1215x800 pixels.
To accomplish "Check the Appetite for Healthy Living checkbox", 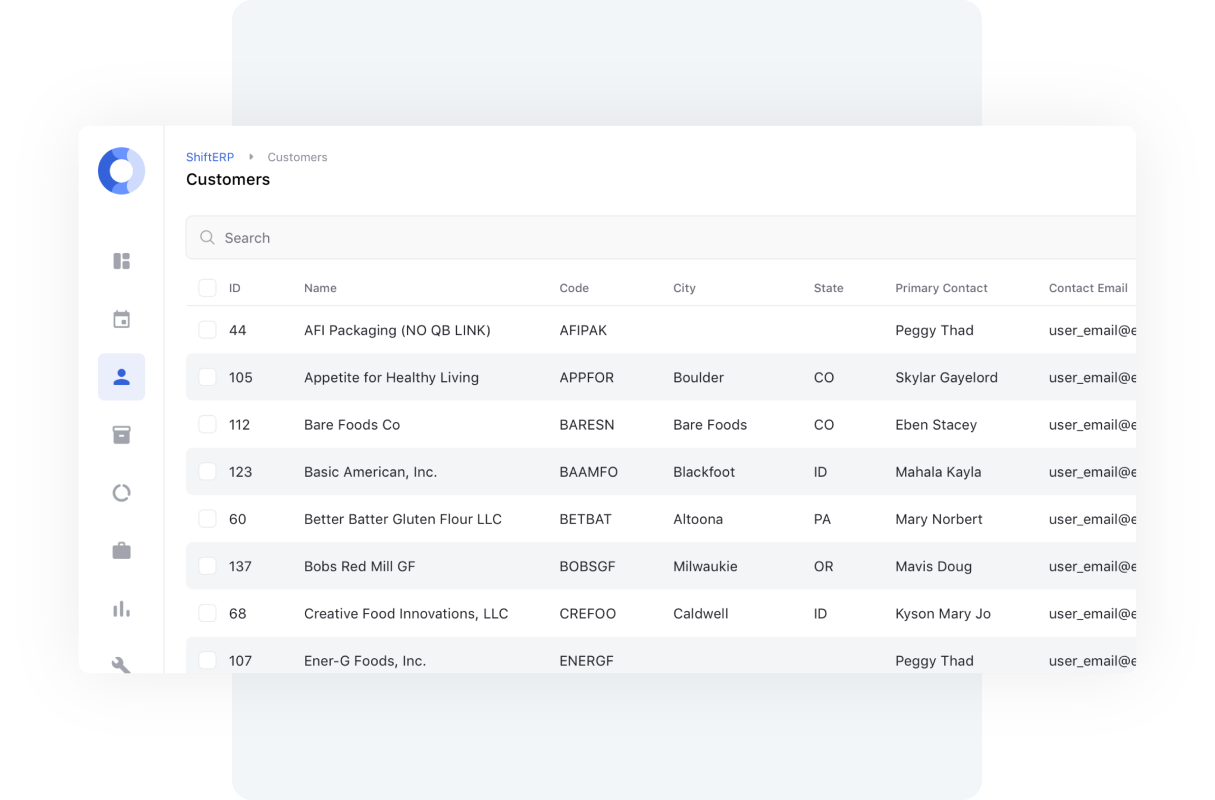I will [207, 377].
